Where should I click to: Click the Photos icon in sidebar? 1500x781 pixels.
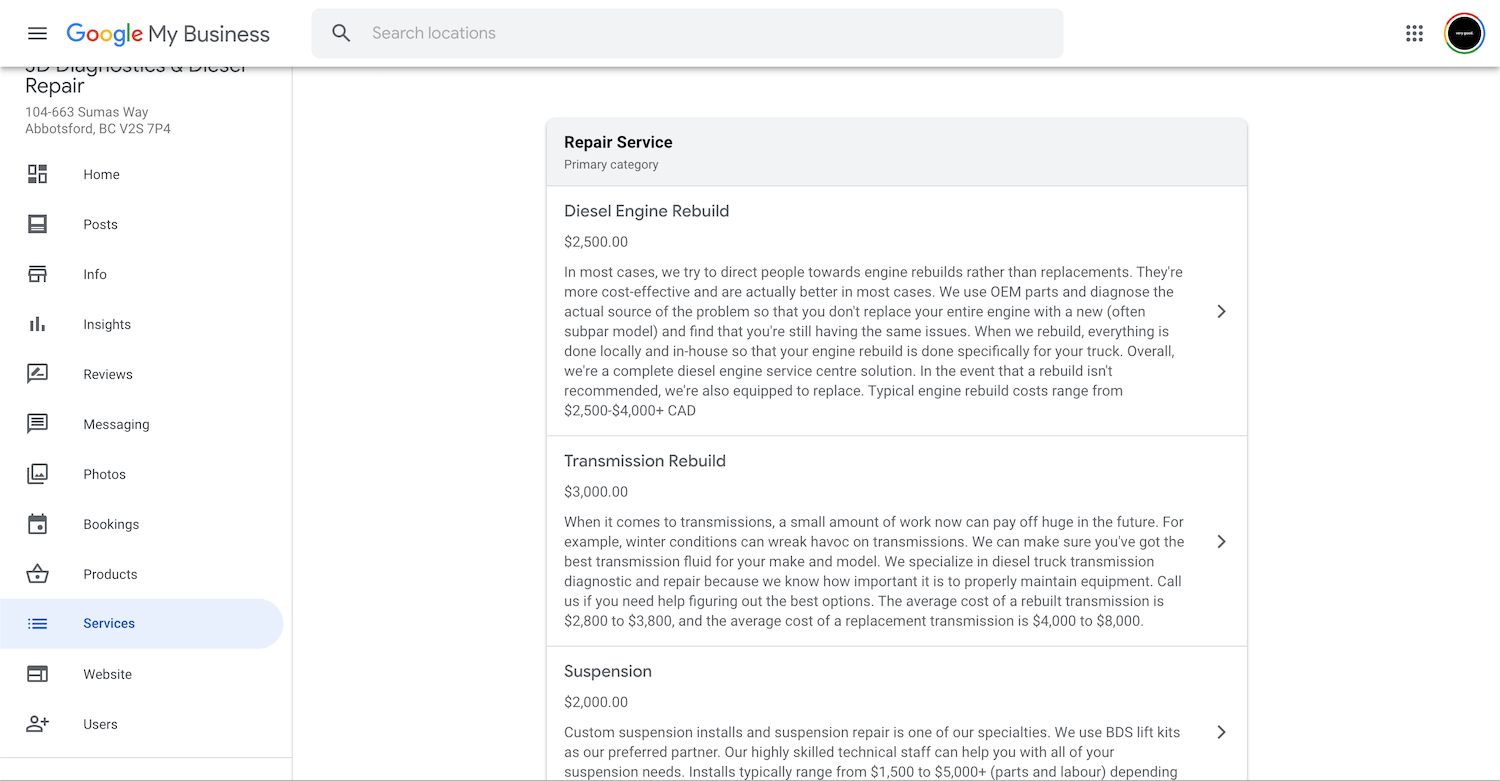click(x=37, y=474)
